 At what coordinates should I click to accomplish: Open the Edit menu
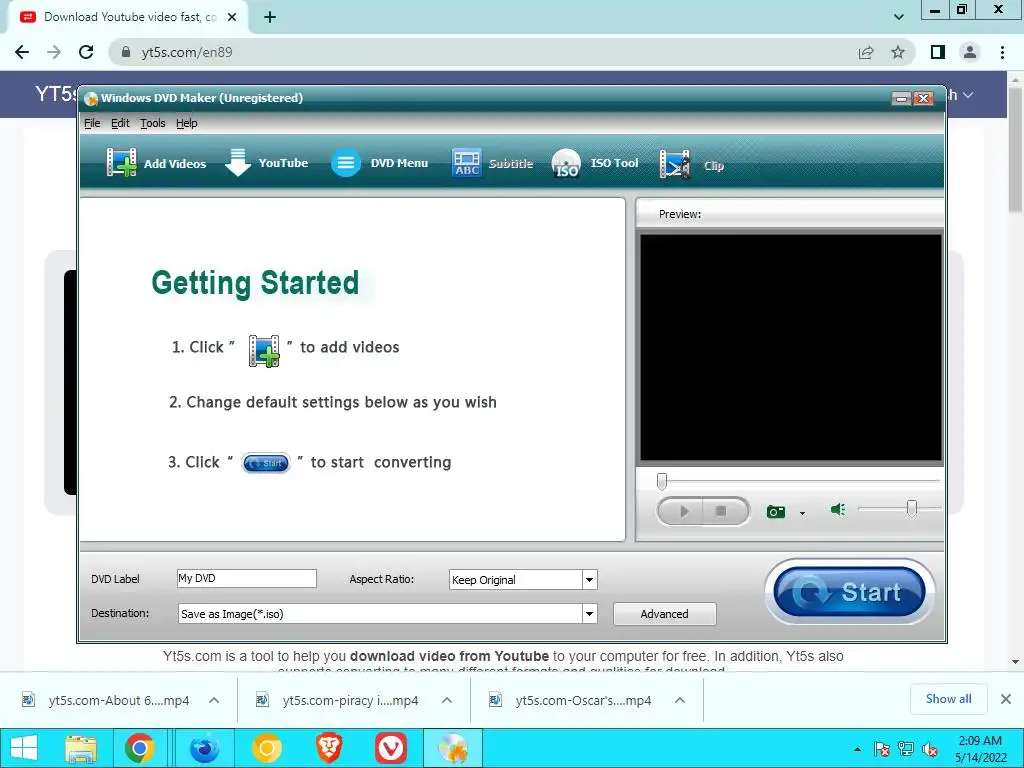[x=120, y=123]
